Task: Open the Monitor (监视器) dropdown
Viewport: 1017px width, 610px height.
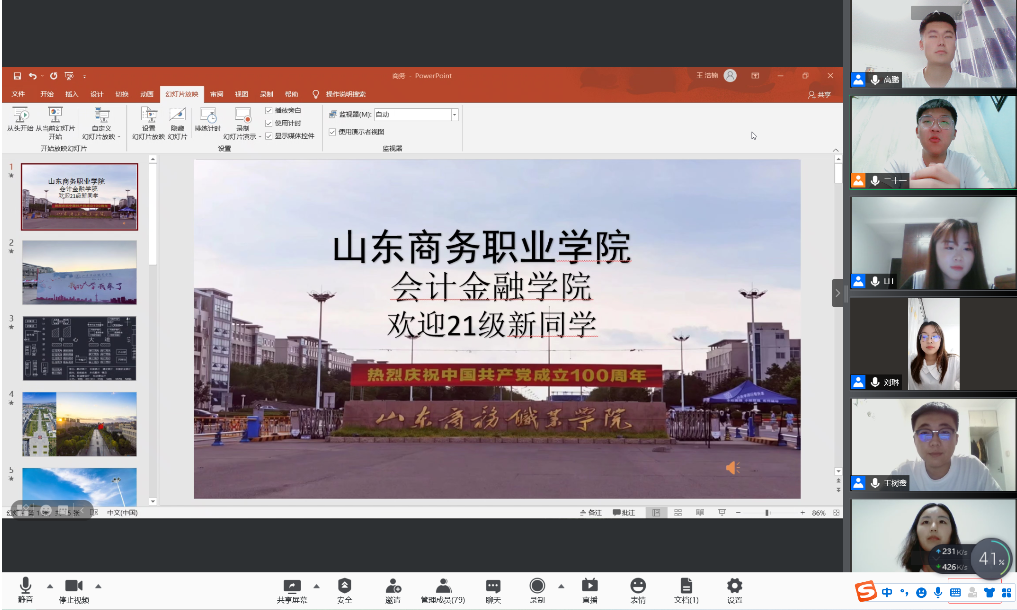Action: tap(454, 115)
